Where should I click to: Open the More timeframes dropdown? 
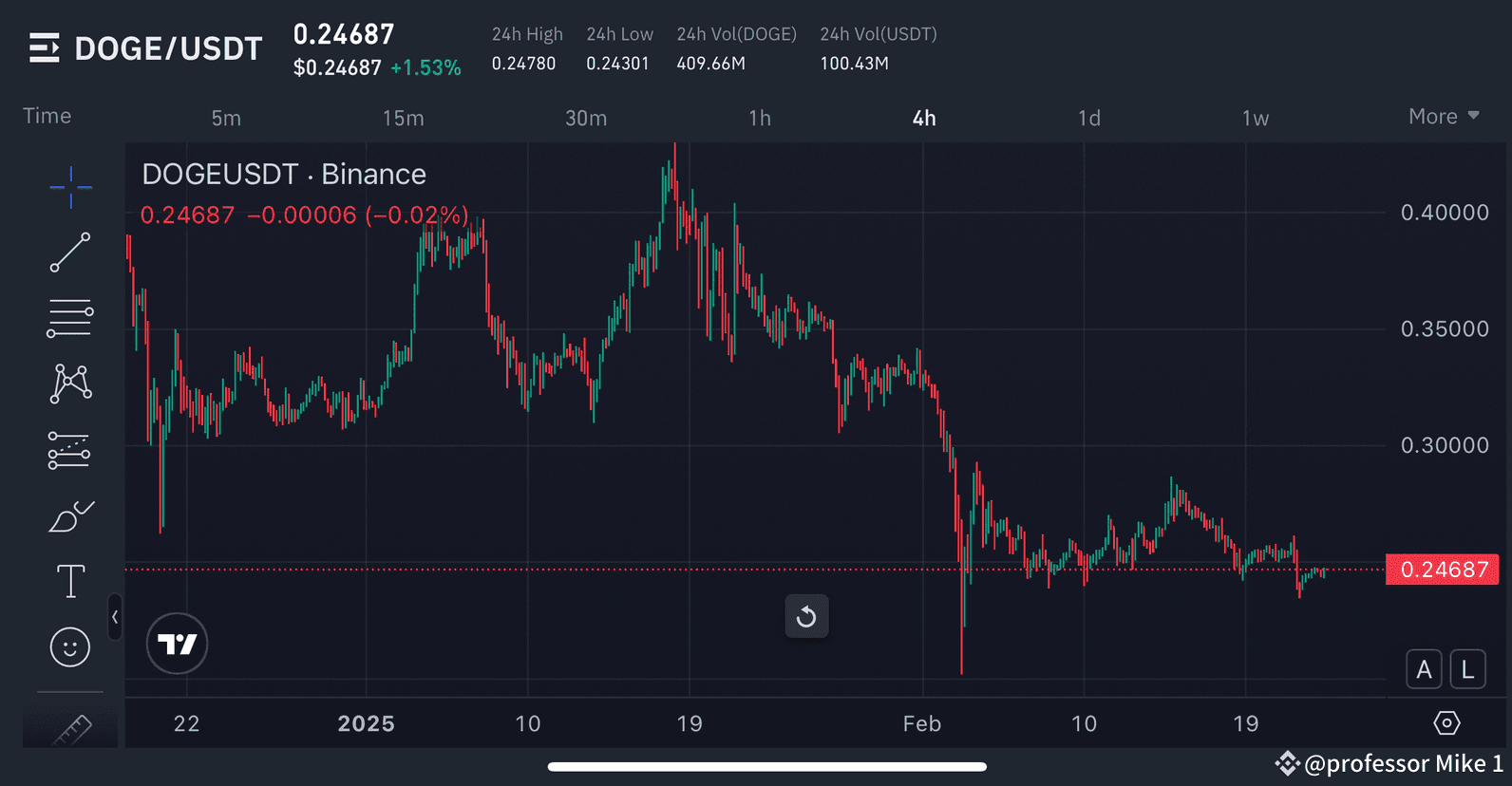click(1443, 116)
